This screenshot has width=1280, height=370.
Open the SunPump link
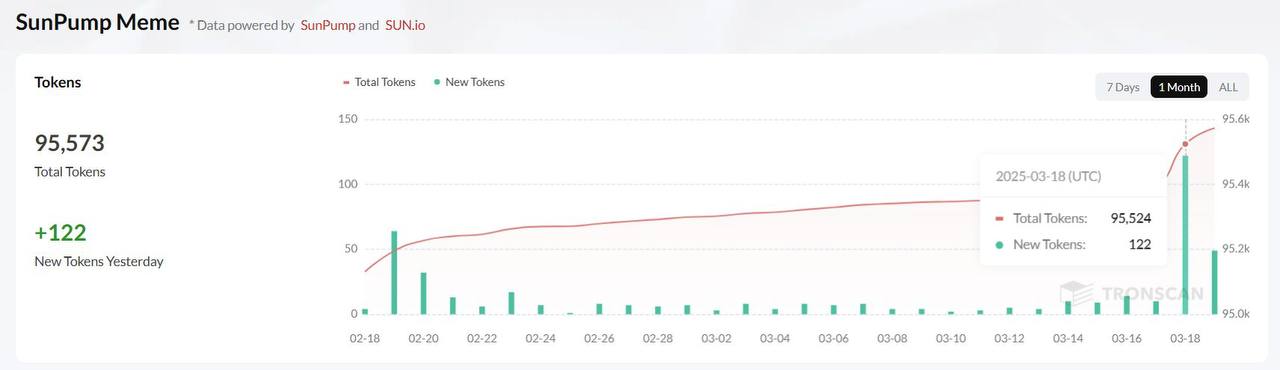pos(328,25)
